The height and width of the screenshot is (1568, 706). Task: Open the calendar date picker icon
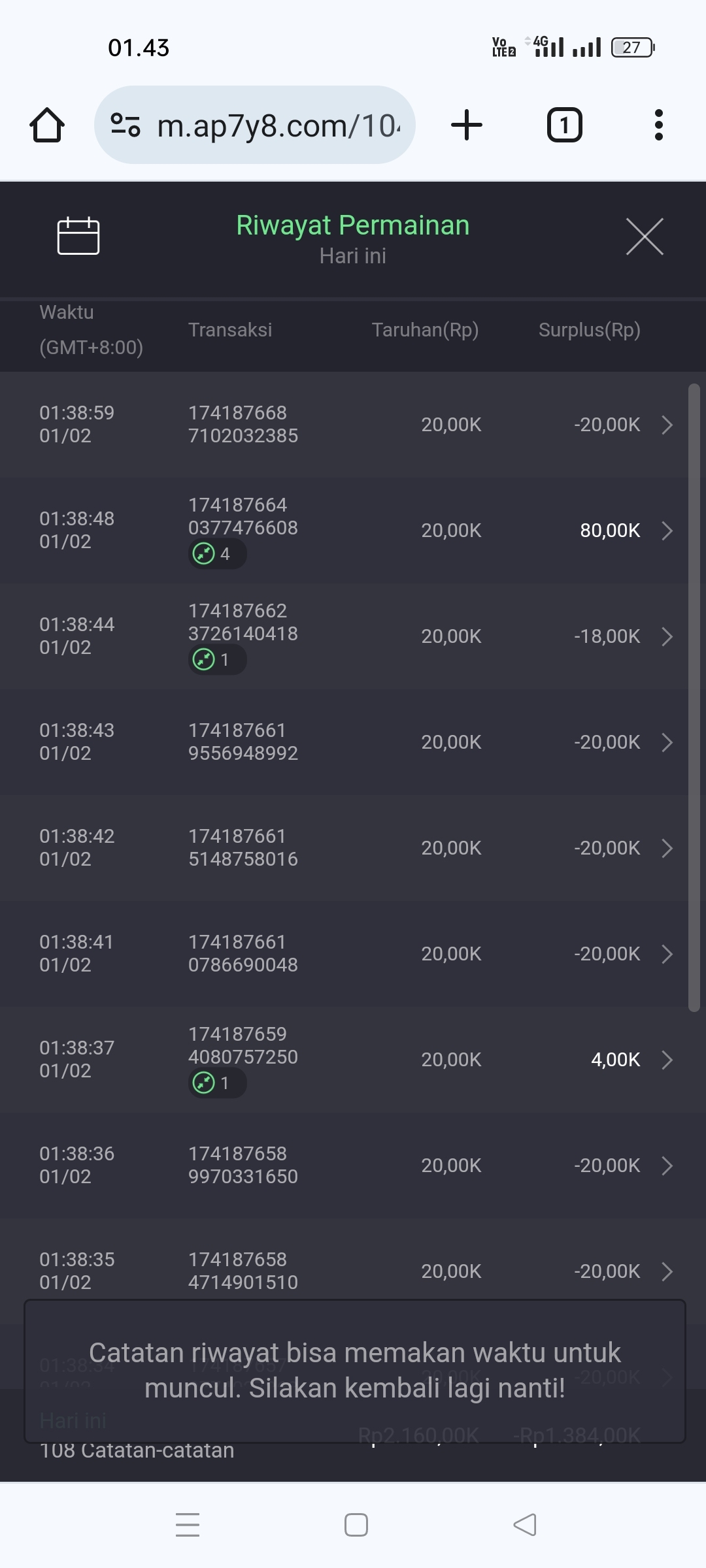click(78, 236)
